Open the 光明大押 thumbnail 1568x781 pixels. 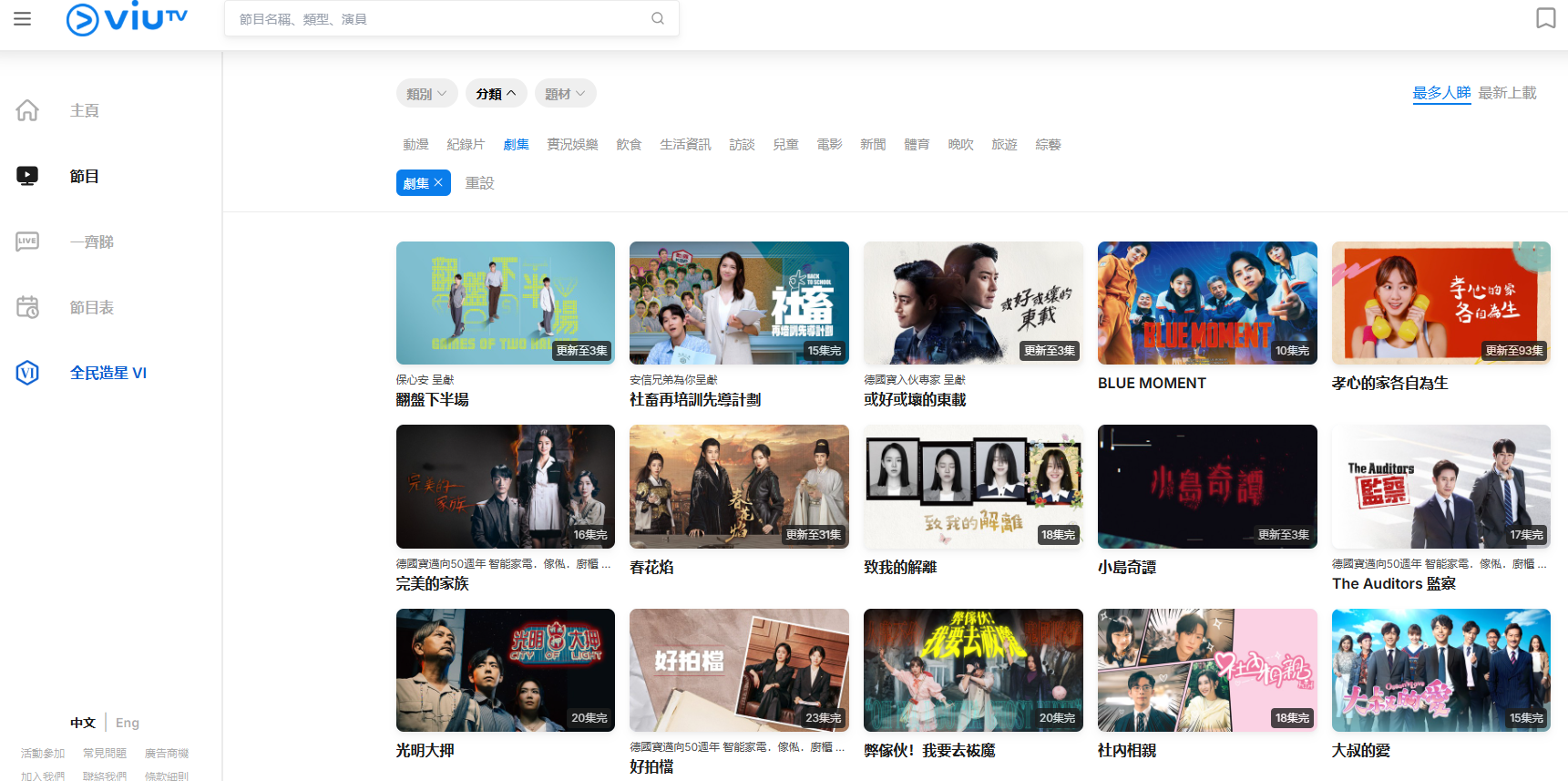pos(506,670)
